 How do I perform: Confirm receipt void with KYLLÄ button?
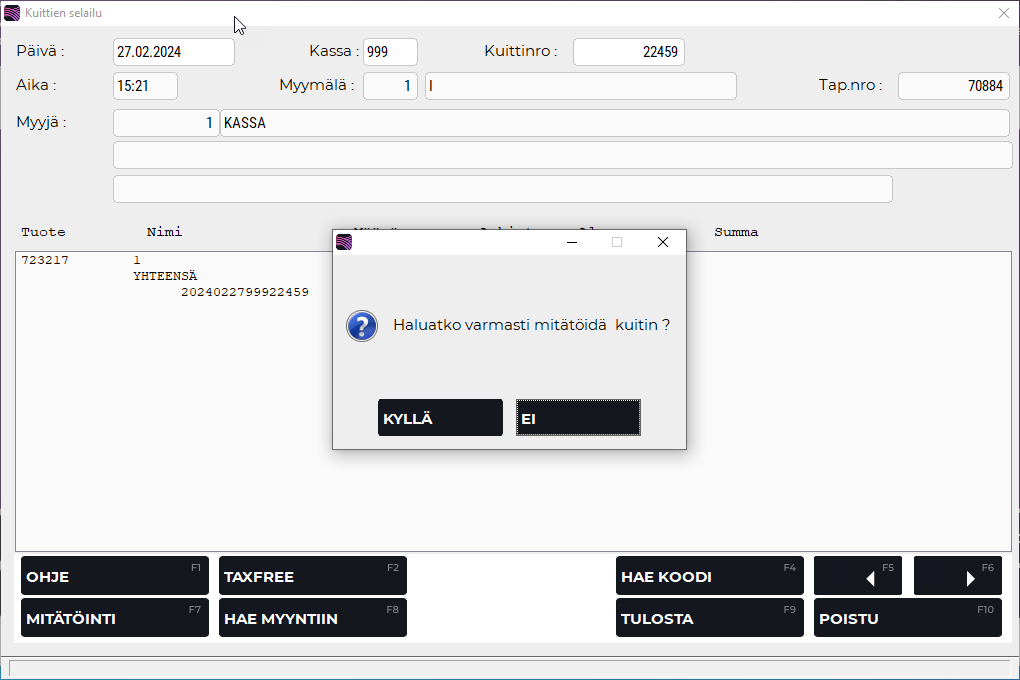click(440, 418)
